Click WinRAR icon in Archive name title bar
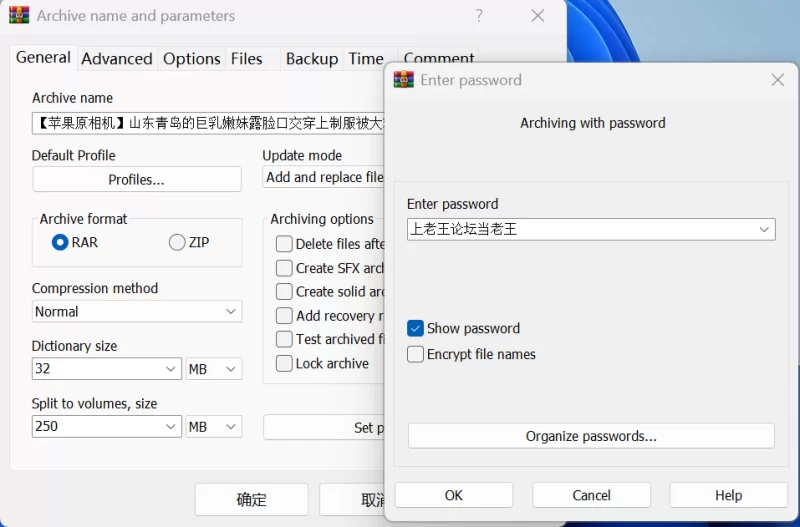The image size is (800, 527). pos(19,15)
